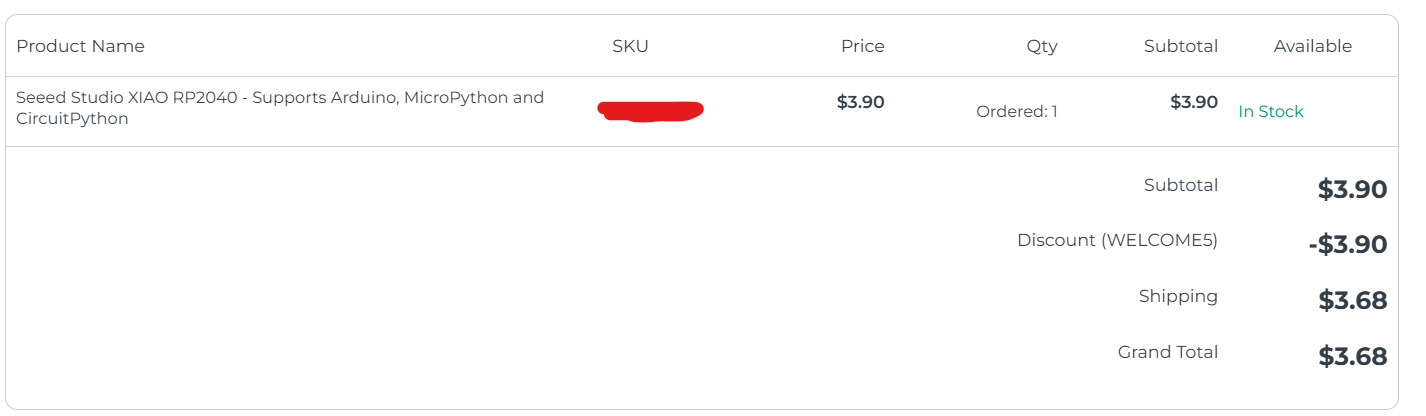Click the totals subtotal amount $3.90
This screenshot has width=1426, height=416.
pos(1351,189)
